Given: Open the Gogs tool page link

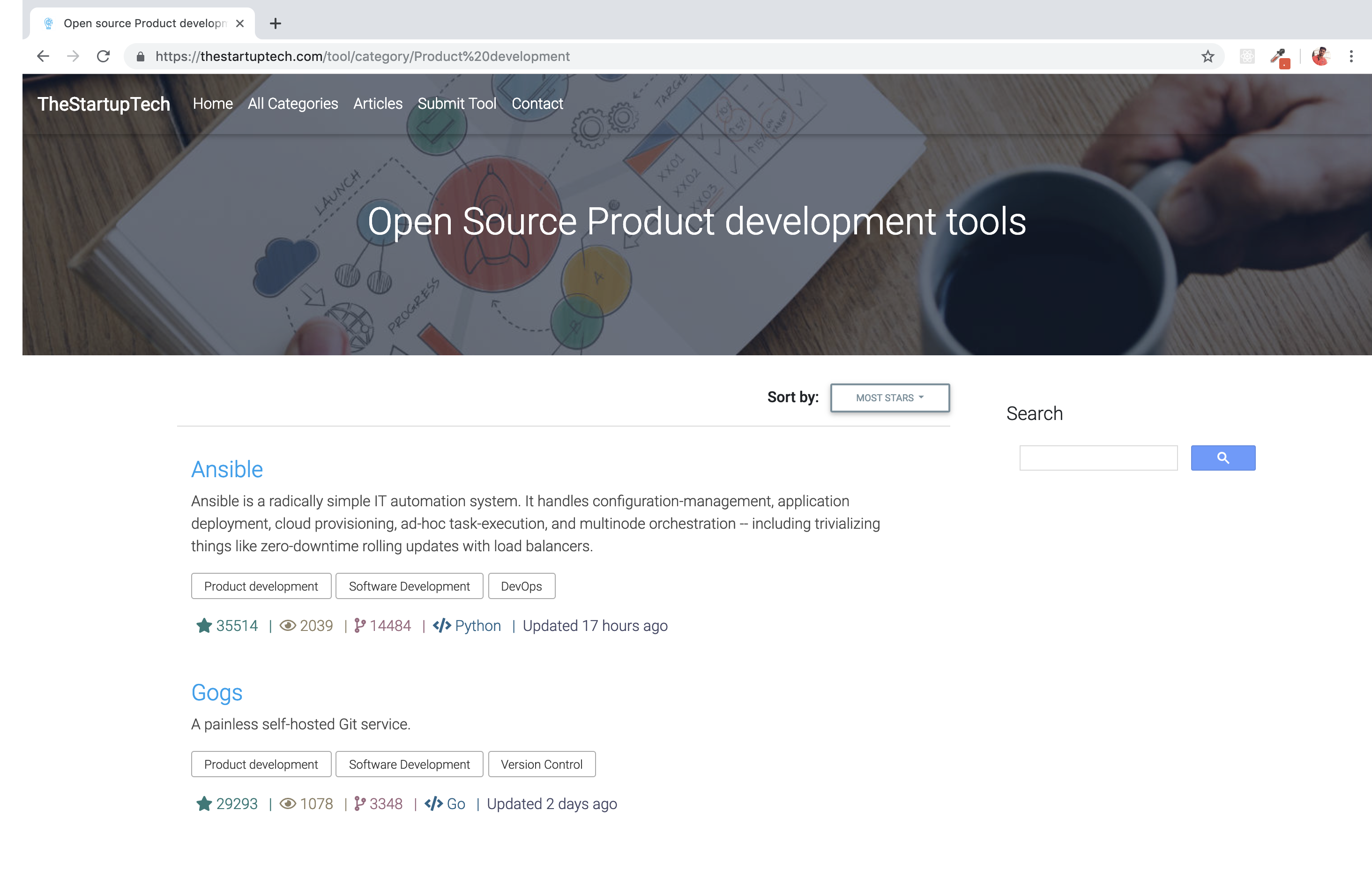Looking at the screenshot, I should (216, 693).
